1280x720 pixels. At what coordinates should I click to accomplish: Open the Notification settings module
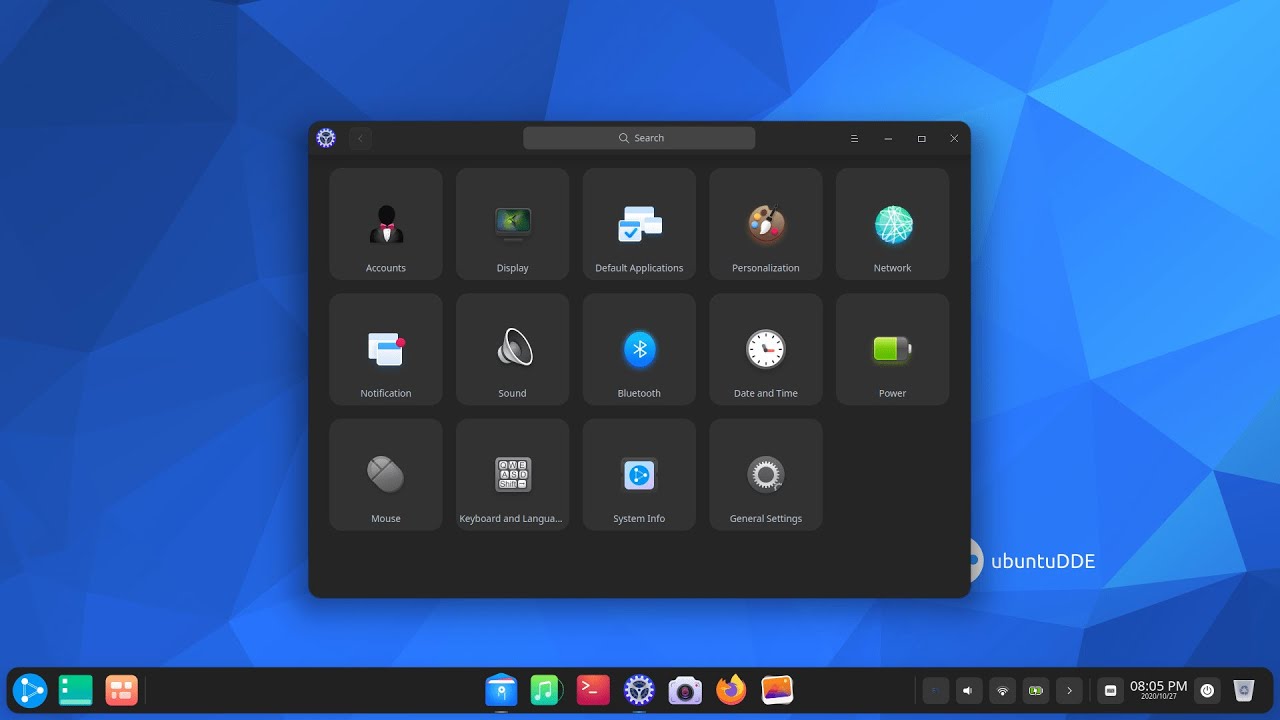(386, 349)
